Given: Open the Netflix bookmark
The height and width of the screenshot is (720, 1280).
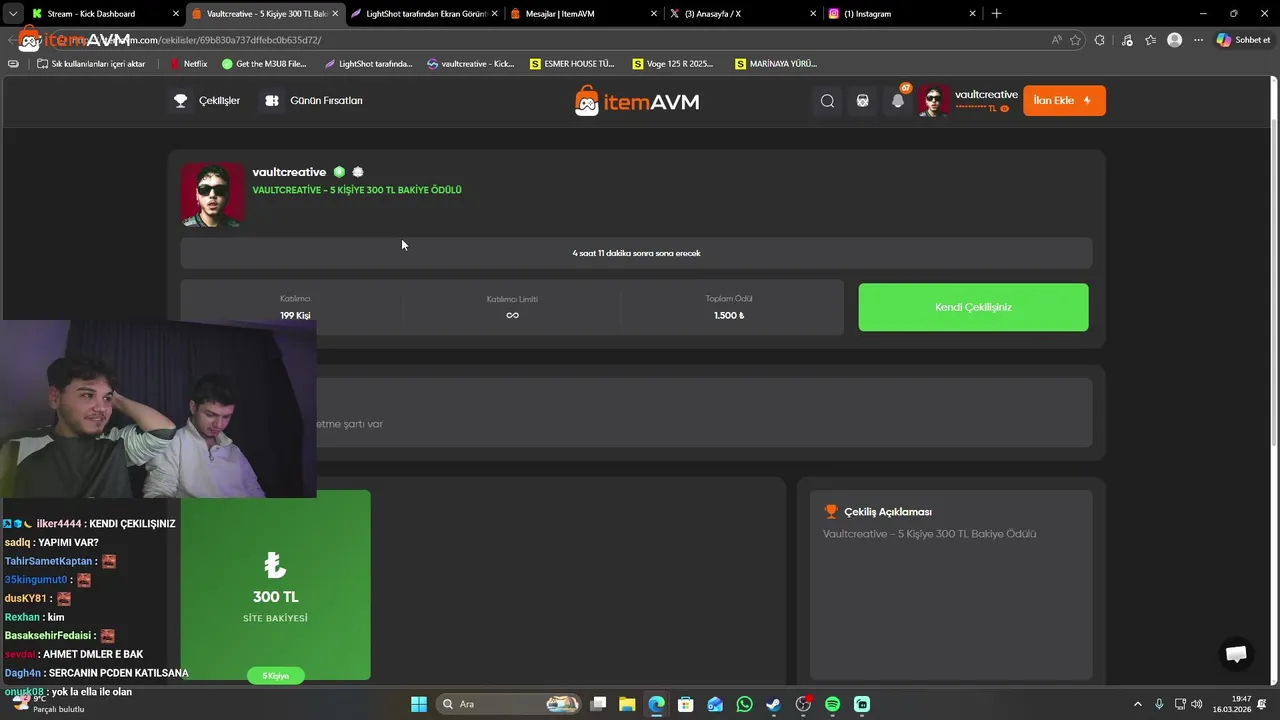Looking at the screenshot, I should coord(188,63).
